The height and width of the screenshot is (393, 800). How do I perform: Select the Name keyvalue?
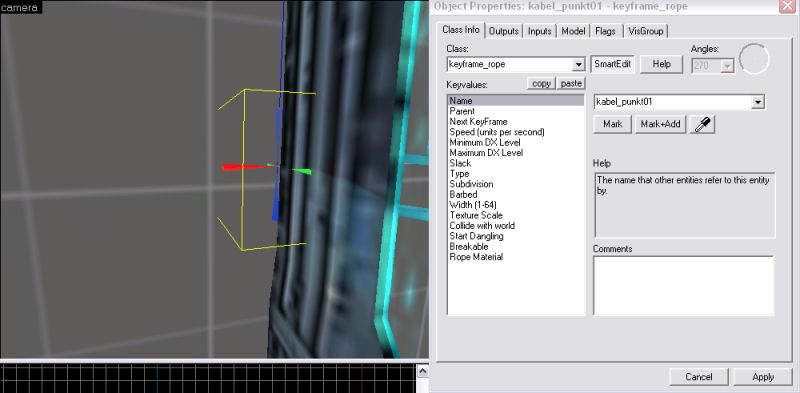pos(515,101)
